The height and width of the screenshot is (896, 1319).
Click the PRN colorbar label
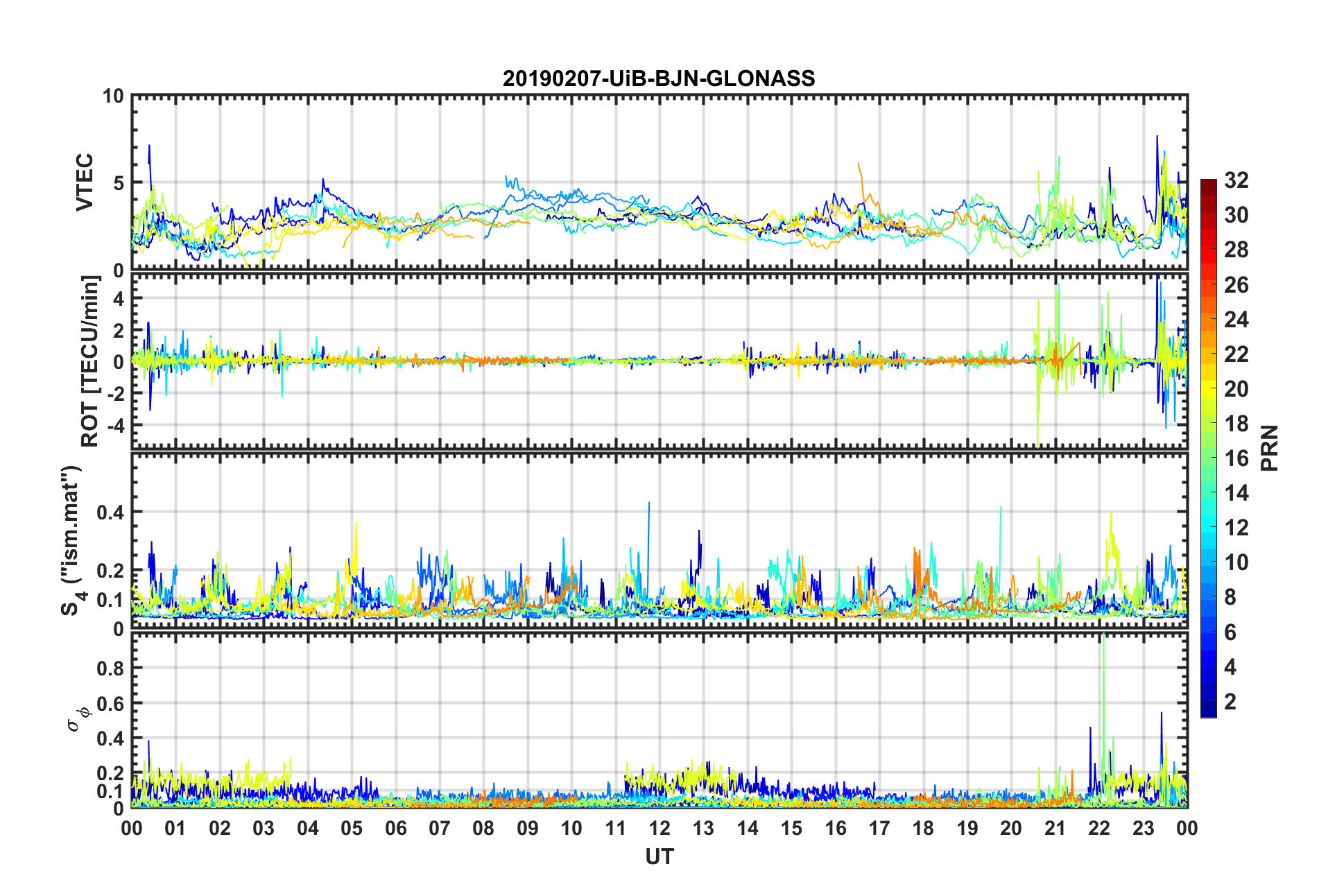coord(1269,448)
